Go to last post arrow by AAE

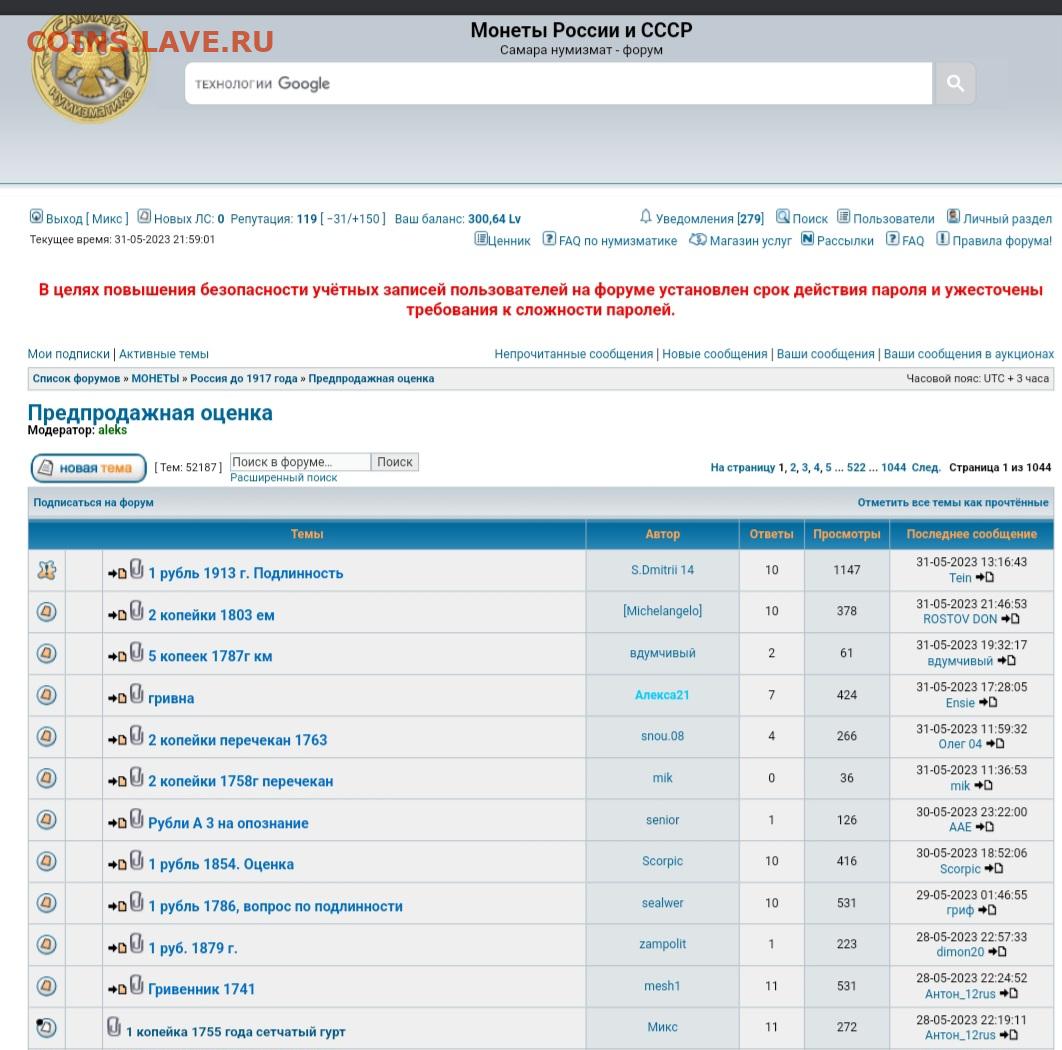point(985,826)
